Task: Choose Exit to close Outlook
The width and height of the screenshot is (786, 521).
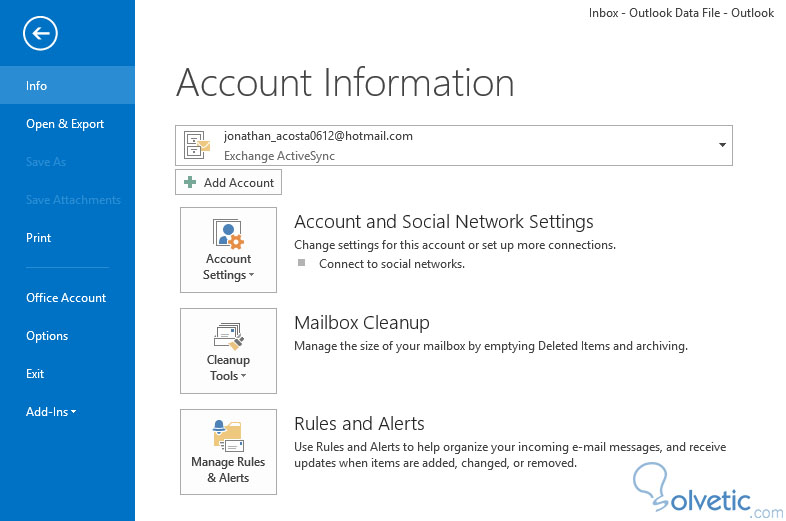Action: 35,374
